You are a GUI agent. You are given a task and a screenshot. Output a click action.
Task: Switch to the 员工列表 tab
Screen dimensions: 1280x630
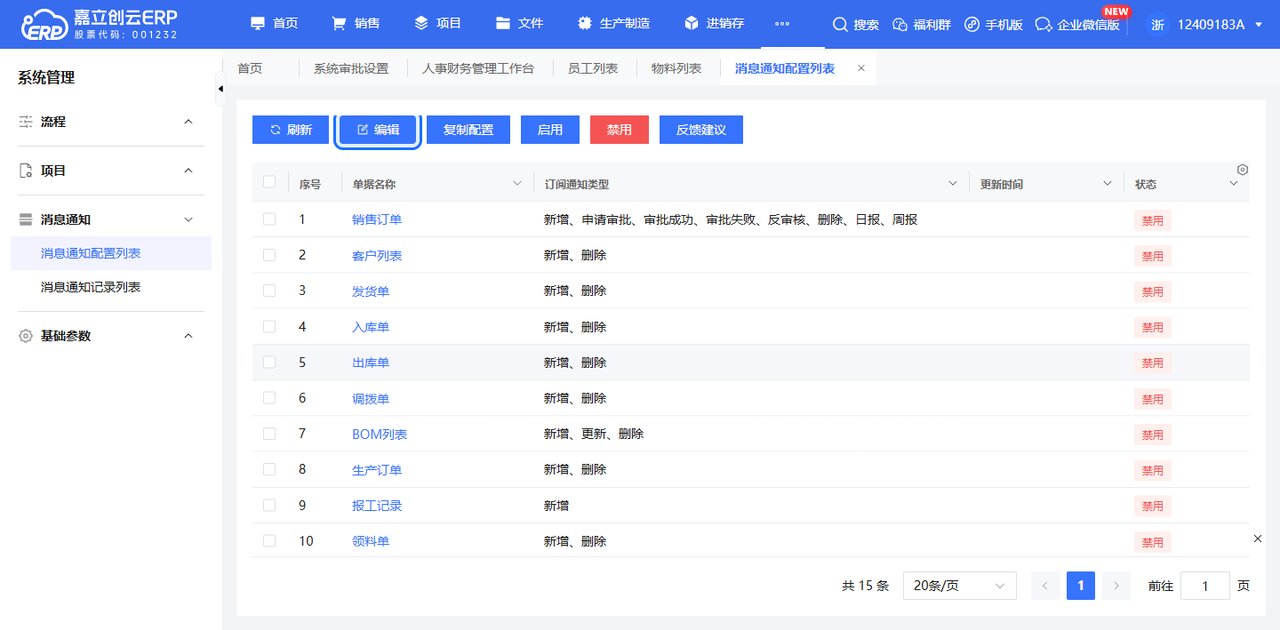(593, 68)
